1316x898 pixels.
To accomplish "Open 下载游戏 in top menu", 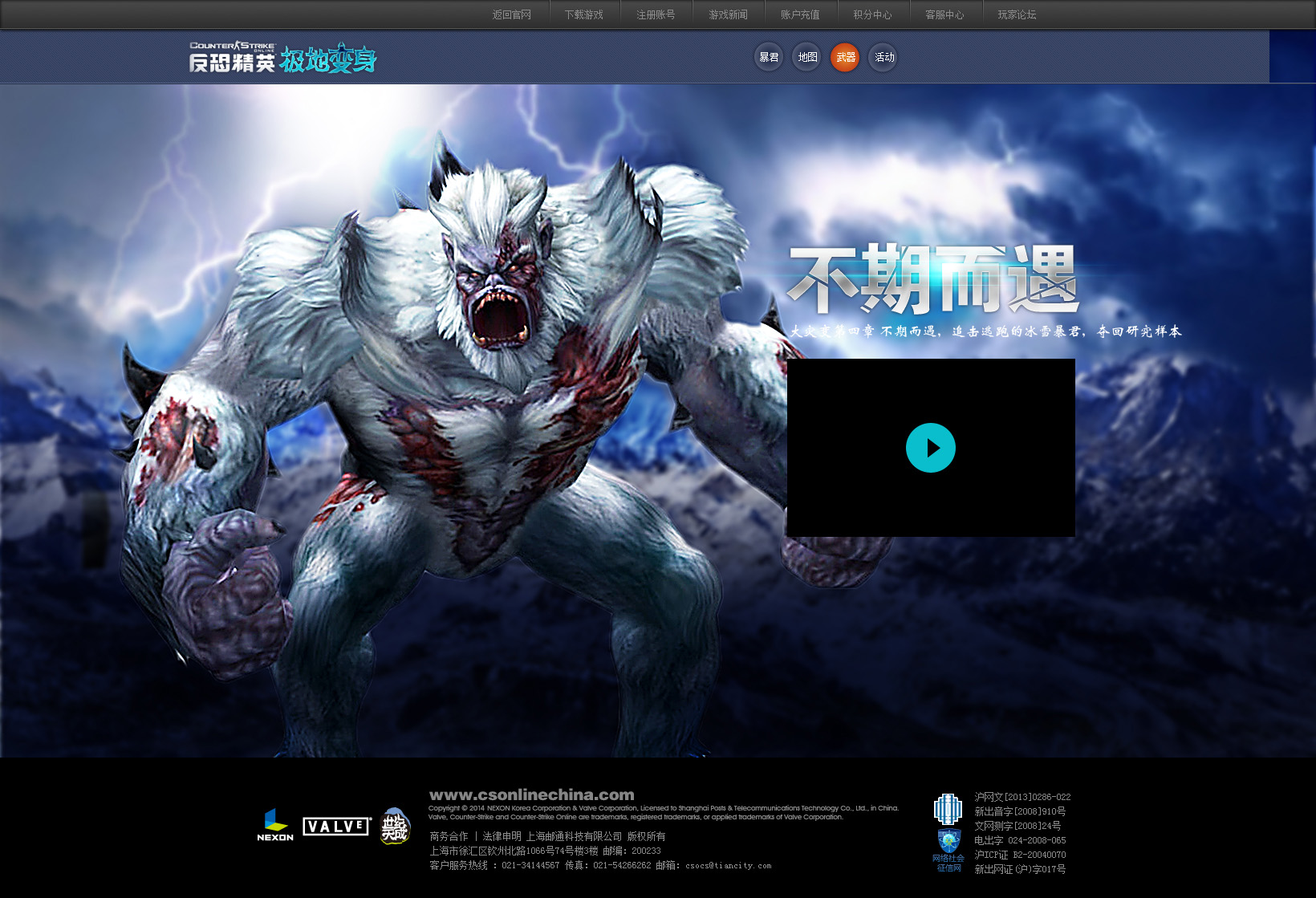I will 583,14.
